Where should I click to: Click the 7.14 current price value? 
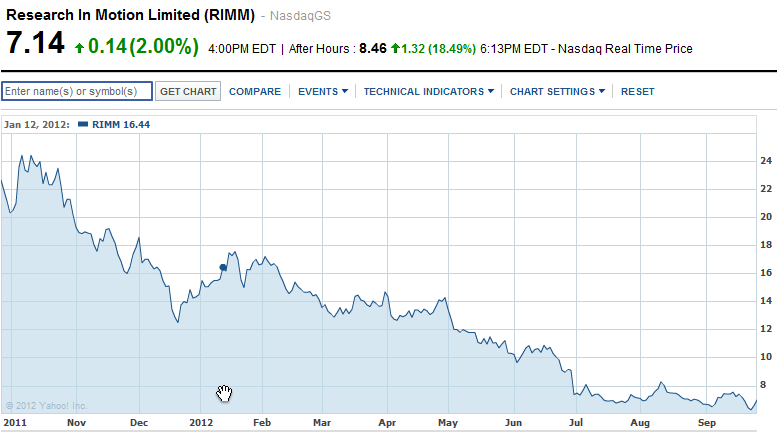click(36, 43)
